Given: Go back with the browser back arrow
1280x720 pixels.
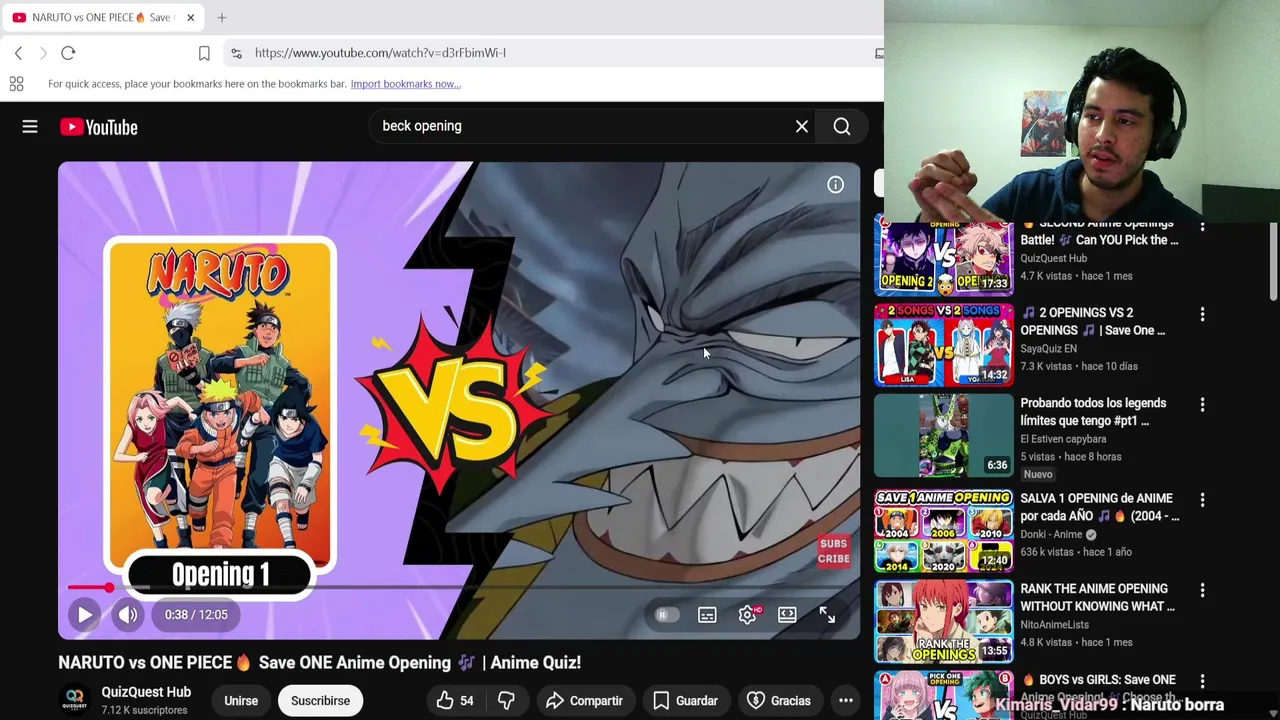Looking at the screenshot, I should point(18,53).
